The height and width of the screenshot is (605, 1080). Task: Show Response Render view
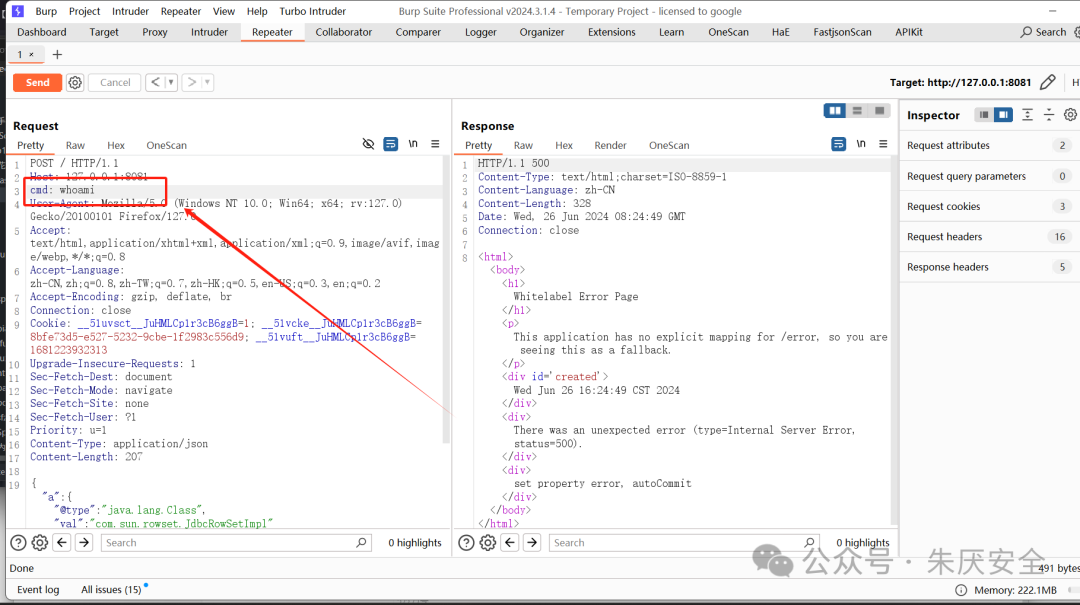610,145
